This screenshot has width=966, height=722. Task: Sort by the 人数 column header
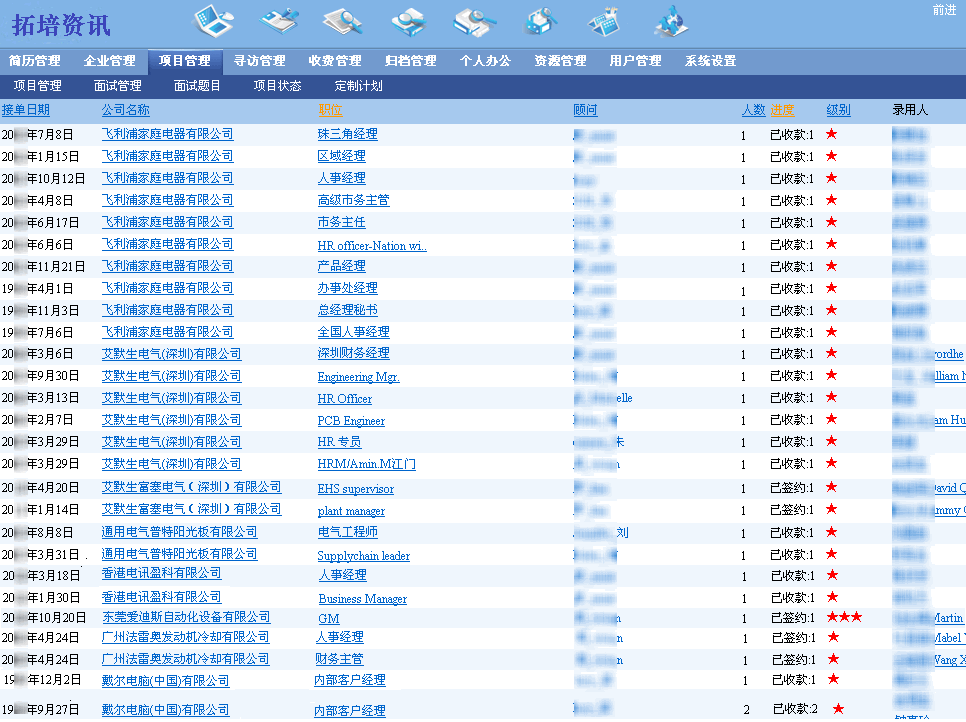pos(753,110)
